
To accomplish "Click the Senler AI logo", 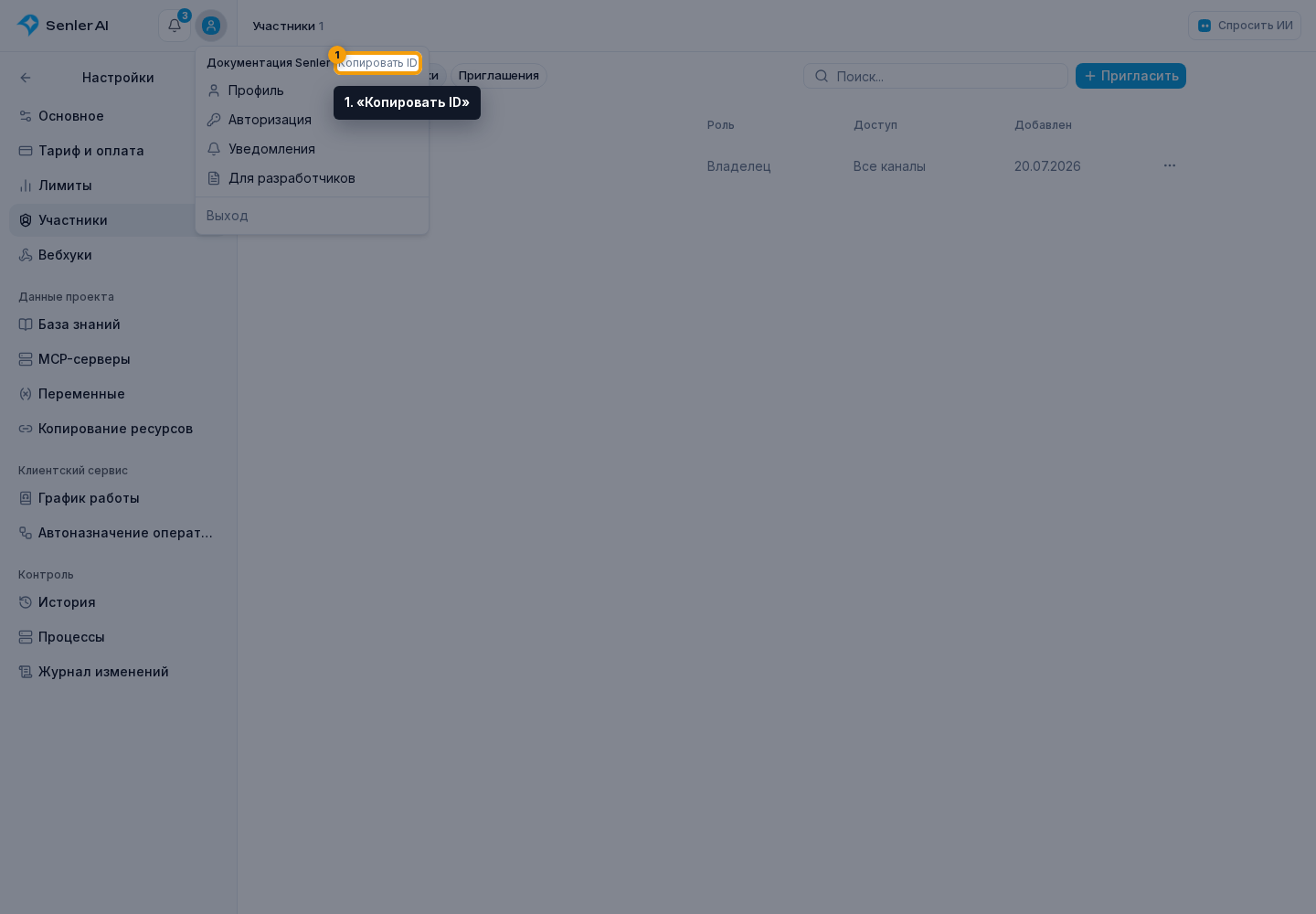I will click(62, 26).
